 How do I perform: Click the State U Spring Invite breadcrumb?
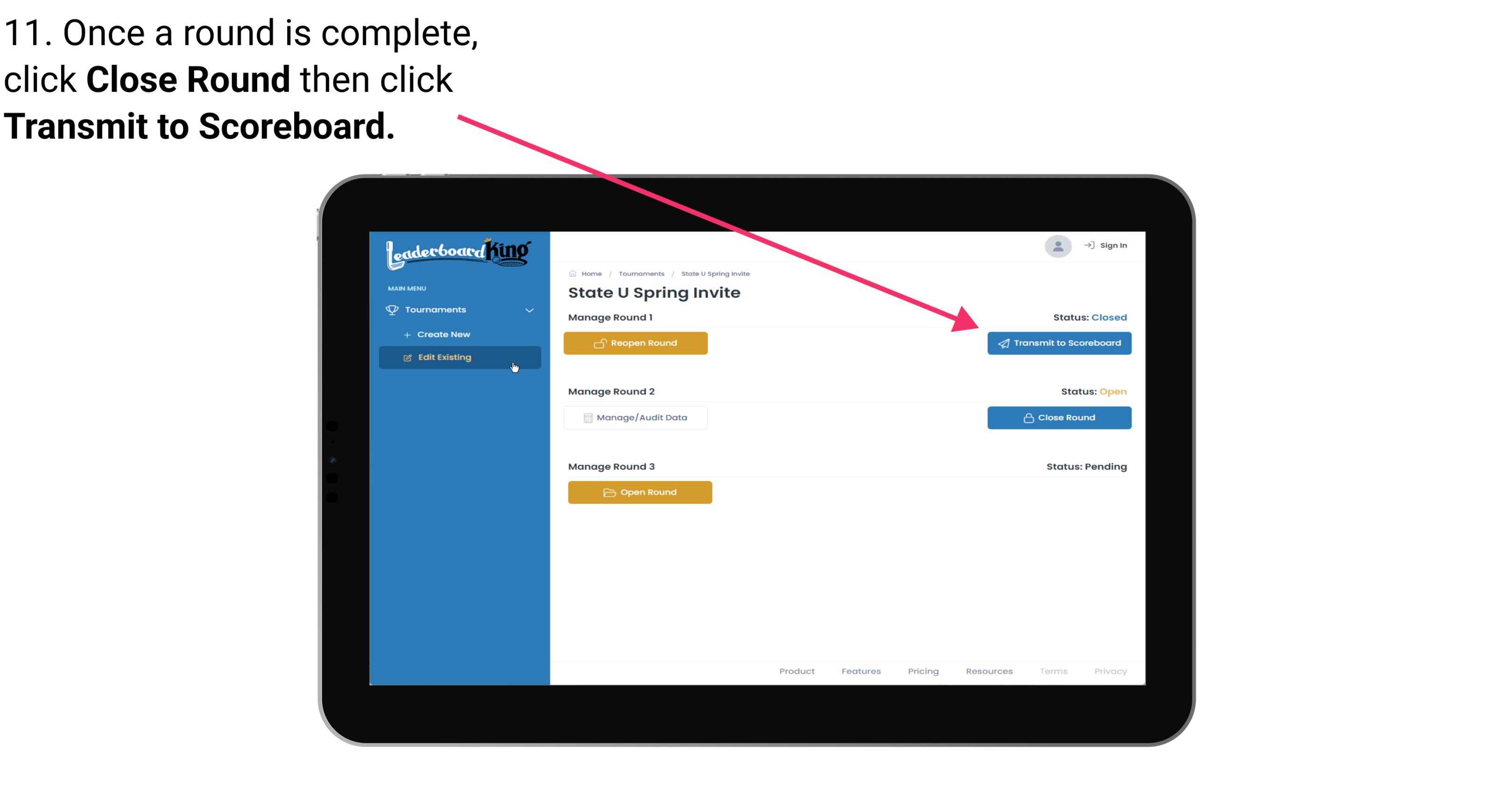point(716,273)
